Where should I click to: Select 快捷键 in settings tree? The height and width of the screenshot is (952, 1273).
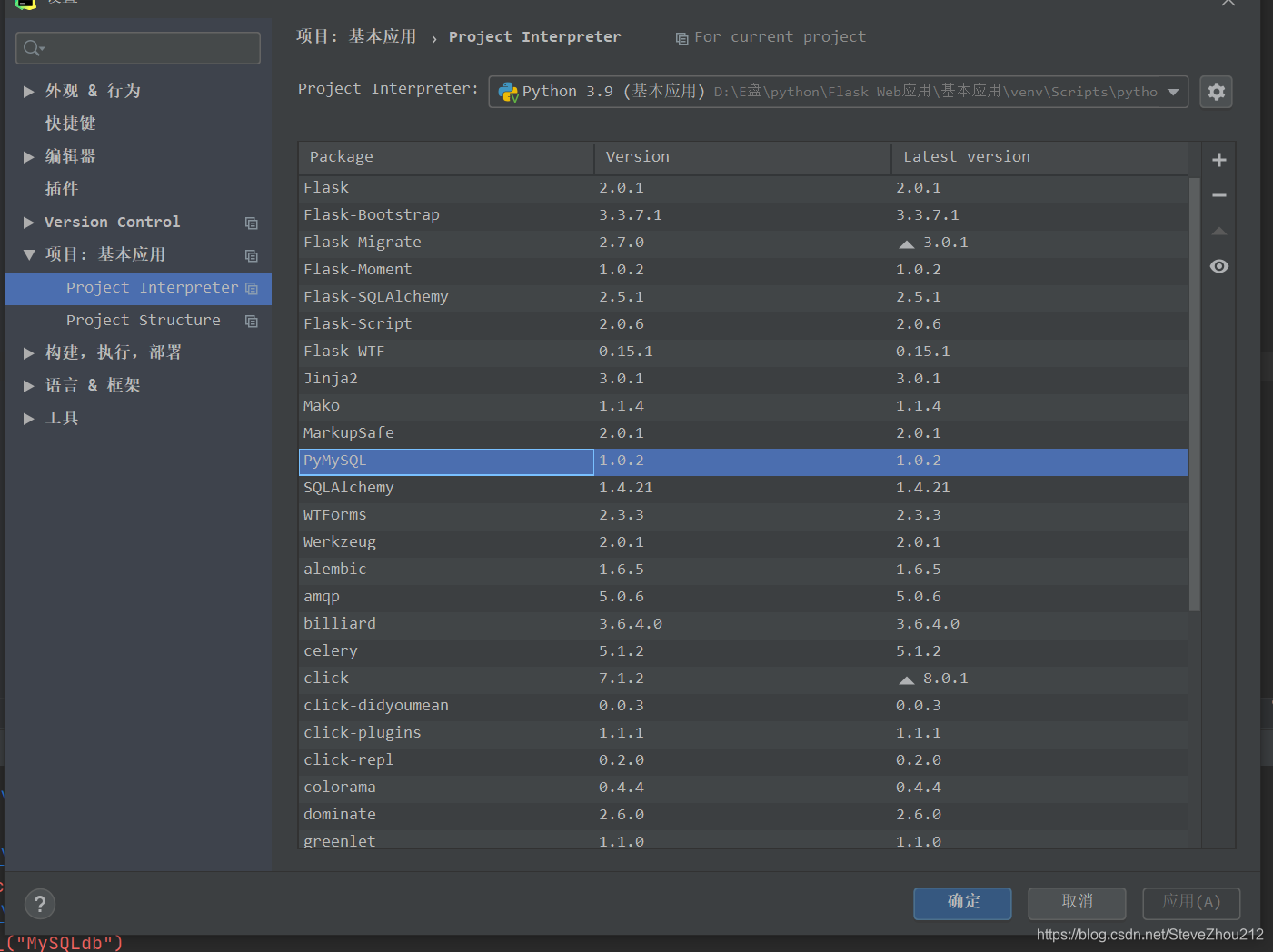pos(70,124)
